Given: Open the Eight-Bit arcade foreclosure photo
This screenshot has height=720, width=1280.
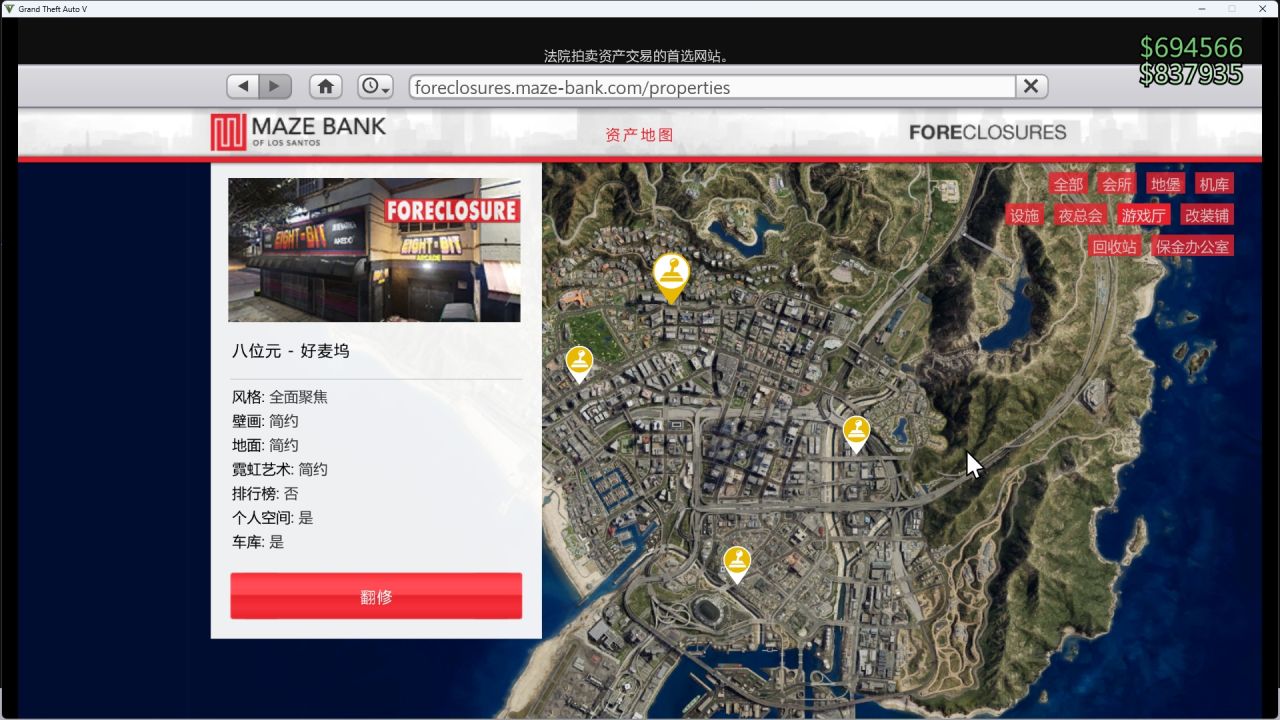Looking at the screenshot, I should click(x=374, y=250).
